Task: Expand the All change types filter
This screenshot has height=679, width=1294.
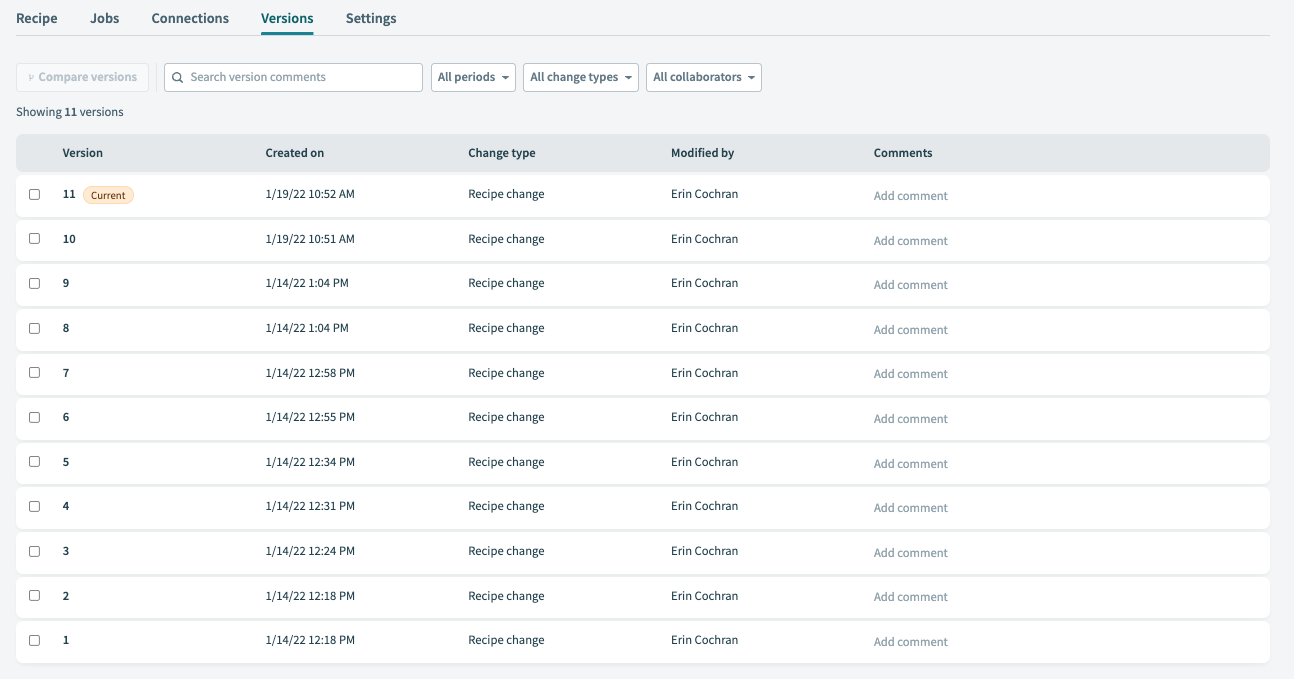Action: pos(580,77)
